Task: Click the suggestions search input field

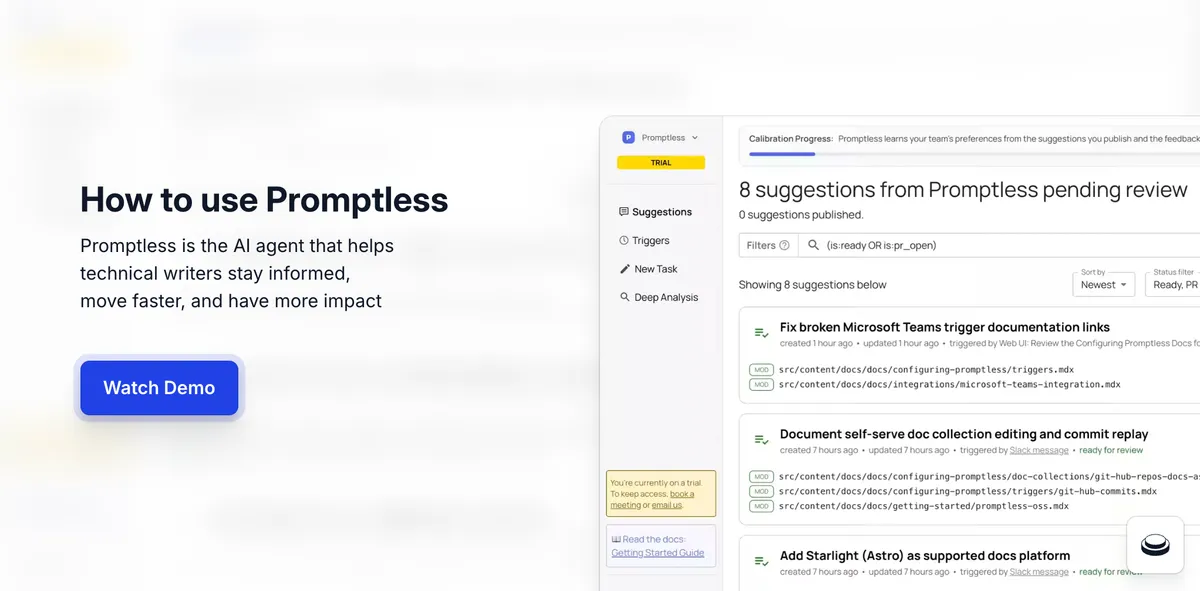Action: 1000,245
